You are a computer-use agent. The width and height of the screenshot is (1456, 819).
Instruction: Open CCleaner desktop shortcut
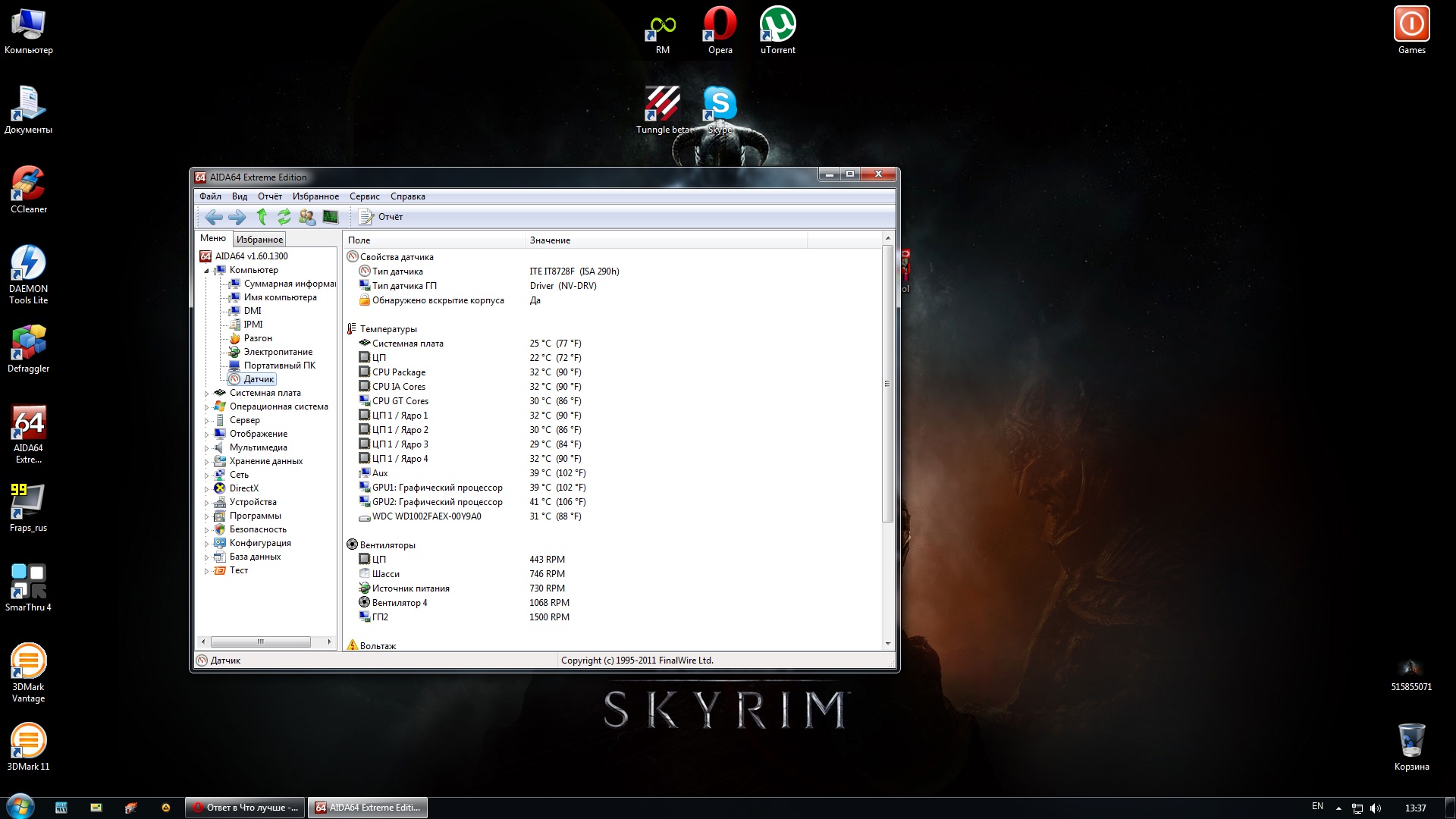point(28,190)
